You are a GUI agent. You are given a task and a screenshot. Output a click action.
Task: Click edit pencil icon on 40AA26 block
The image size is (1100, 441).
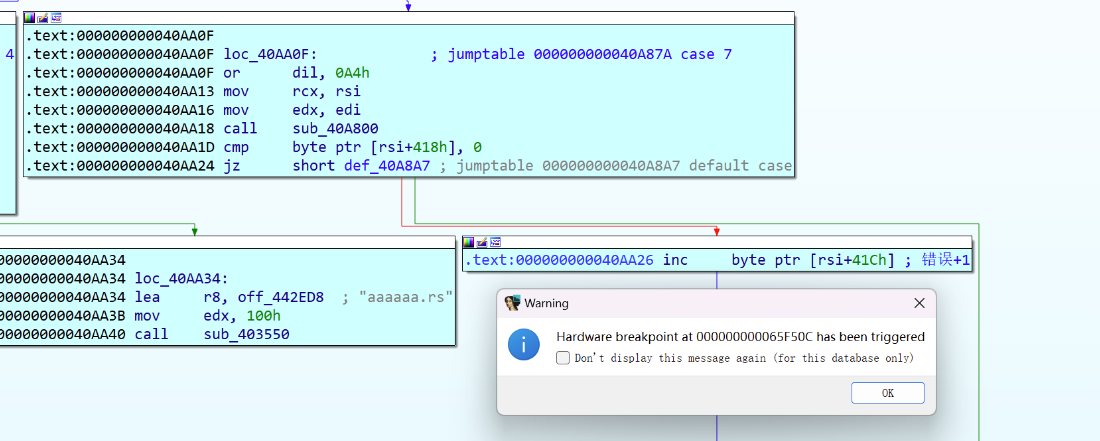pos(482,242)
